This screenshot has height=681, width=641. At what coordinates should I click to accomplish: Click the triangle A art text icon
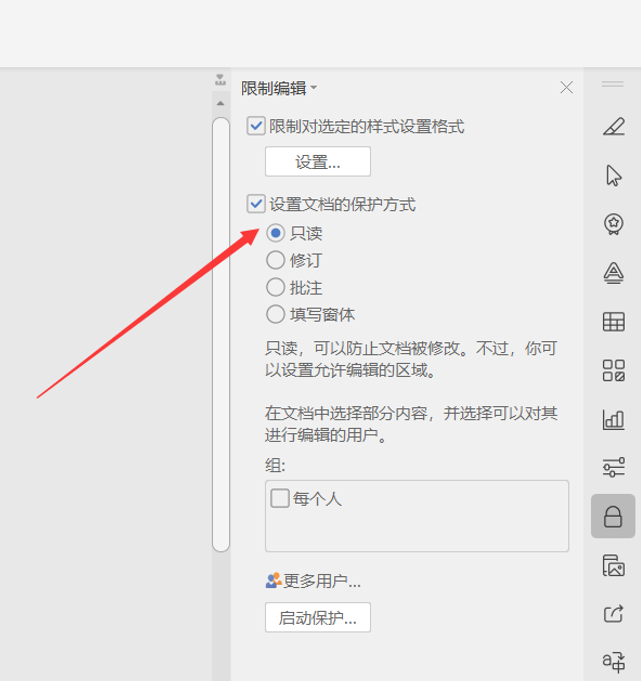pyautogui.click(x=614, y=273)
